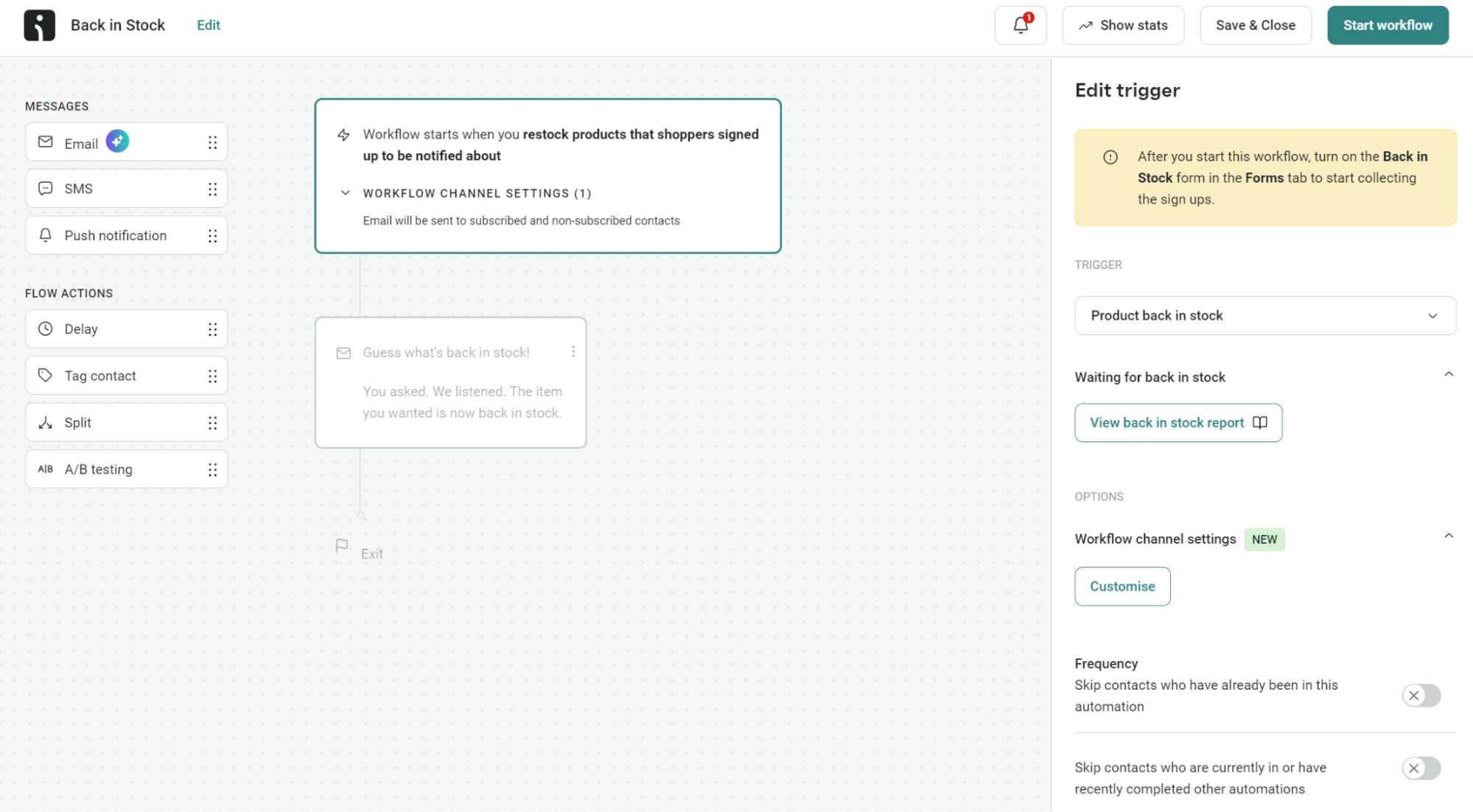This screenshot has width=1473, height=812.
Task: Open Show stats view
Action: click(x=1123, y=24)
